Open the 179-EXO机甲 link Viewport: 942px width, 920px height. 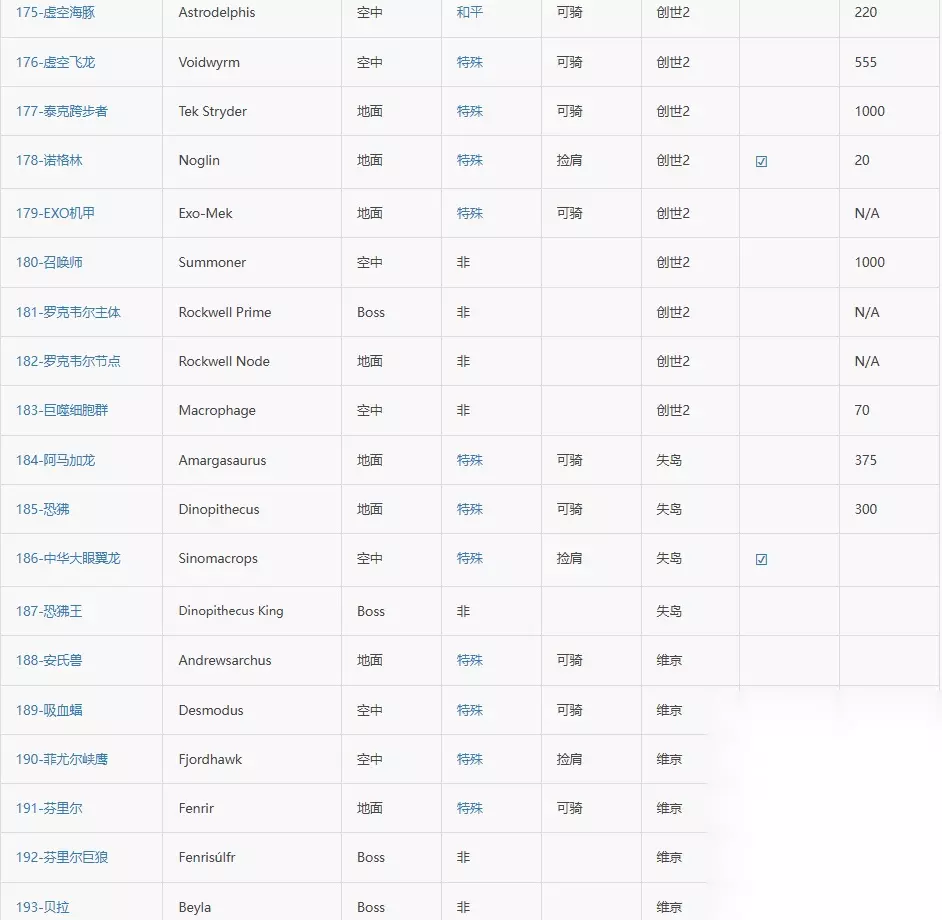55,213
